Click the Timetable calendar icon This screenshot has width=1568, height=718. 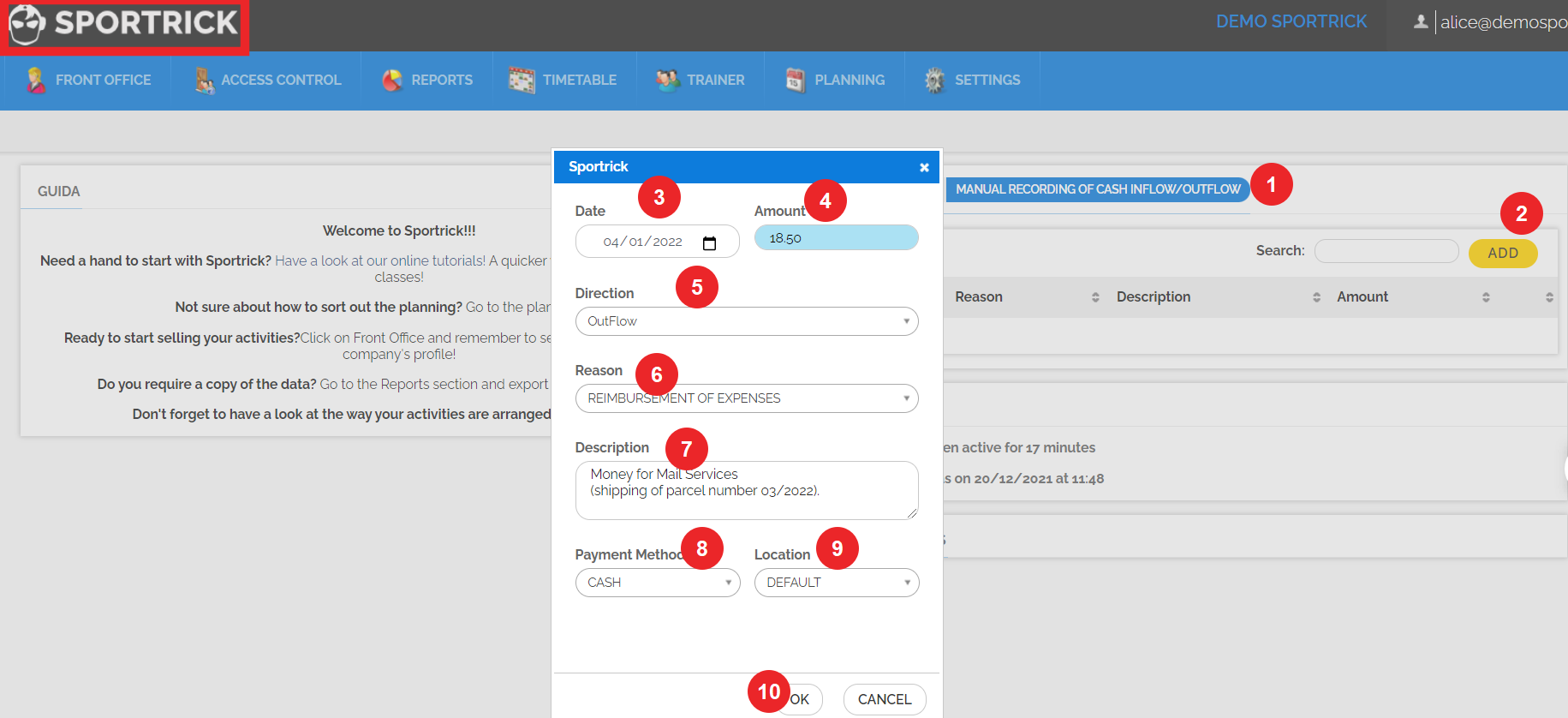[522, 80]
